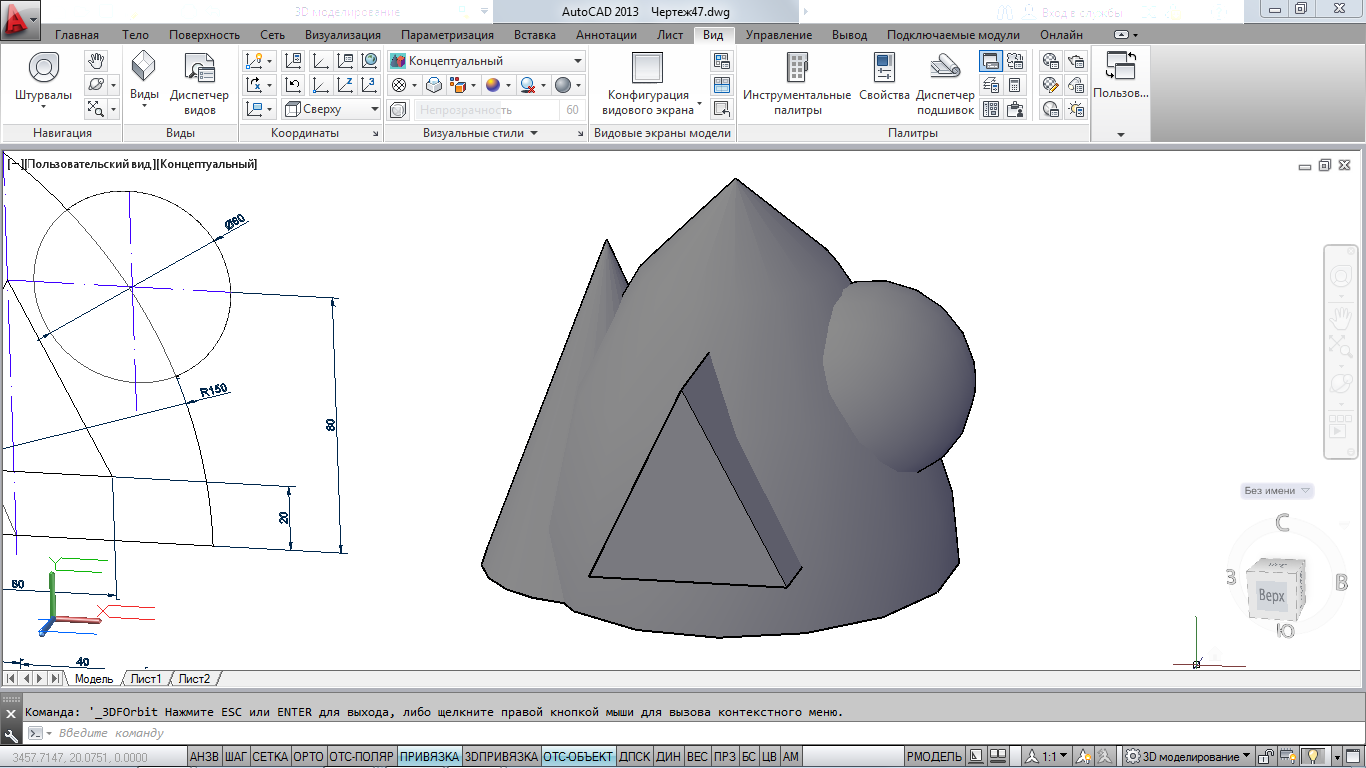
Task: Open the Штурвалы steering wheels tool
Action: (43, 69)
